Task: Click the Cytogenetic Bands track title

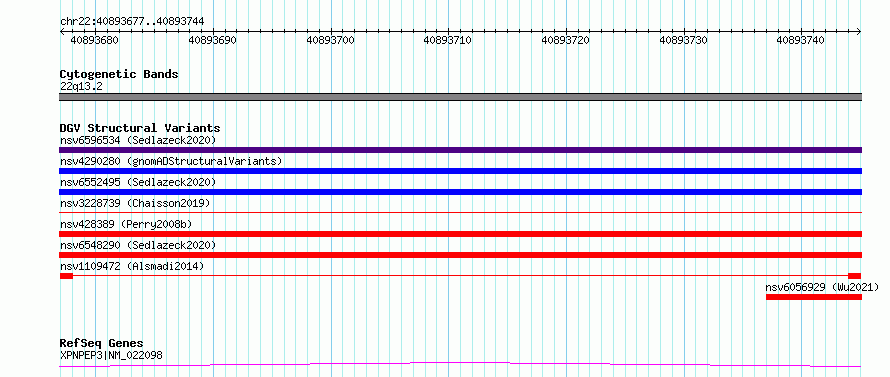Action: pyautogui.click(x=119, y=74)
